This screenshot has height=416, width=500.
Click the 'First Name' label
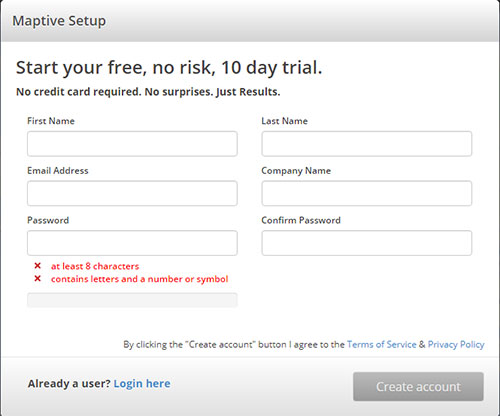pyautogui.click(x=51, y=121)
